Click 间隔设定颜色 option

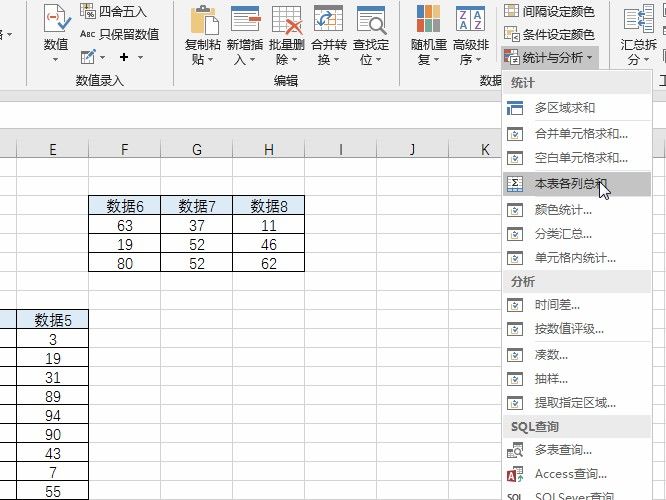(549, 11)
